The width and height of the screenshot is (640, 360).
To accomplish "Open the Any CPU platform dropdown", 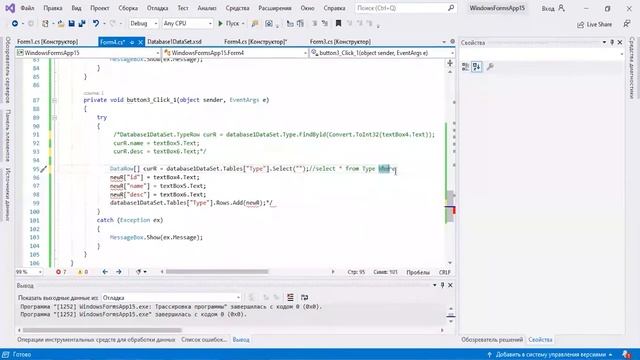I will point(187,24).
